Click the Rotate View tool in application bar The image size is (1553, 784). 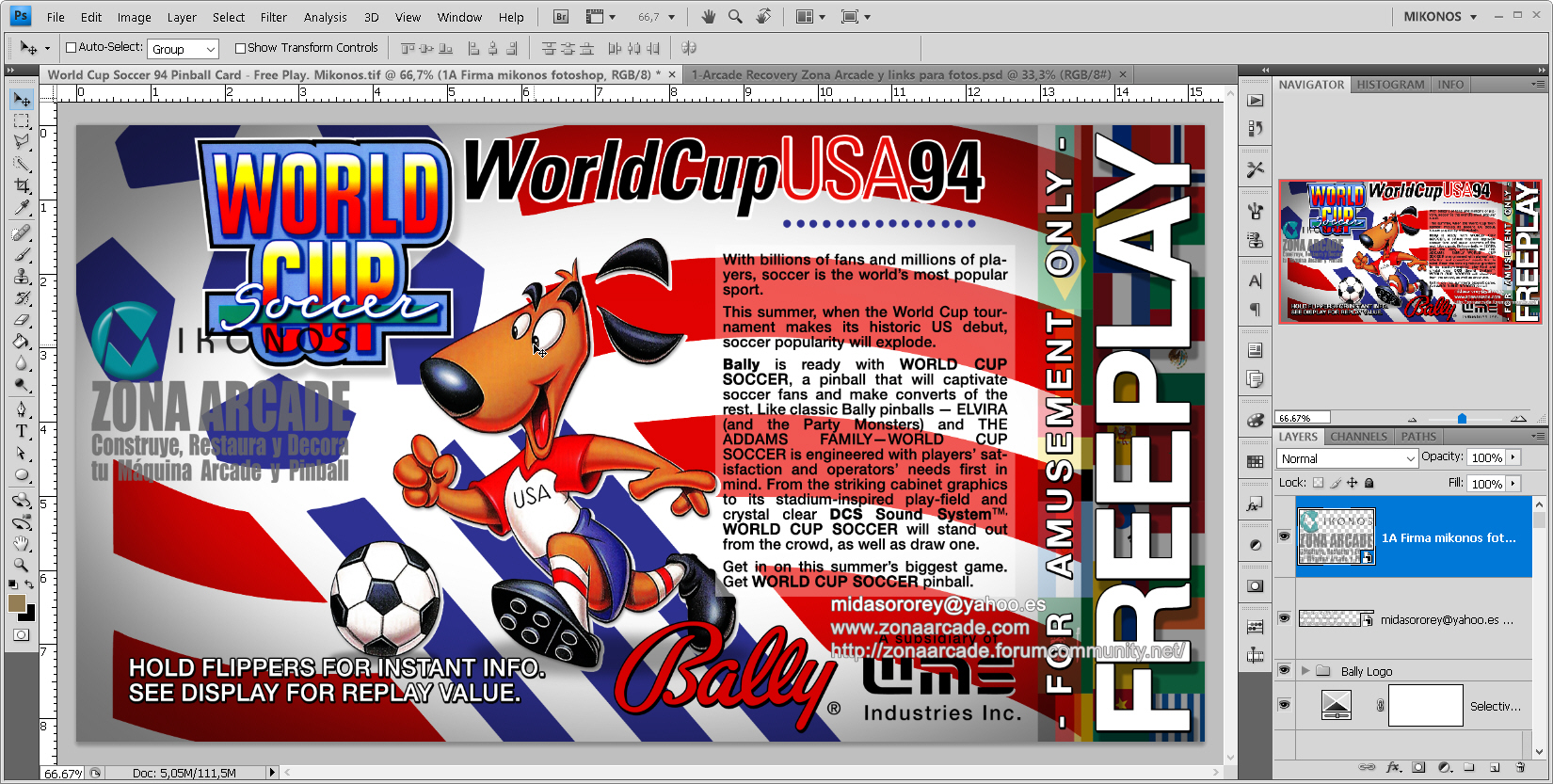[763, 17]
